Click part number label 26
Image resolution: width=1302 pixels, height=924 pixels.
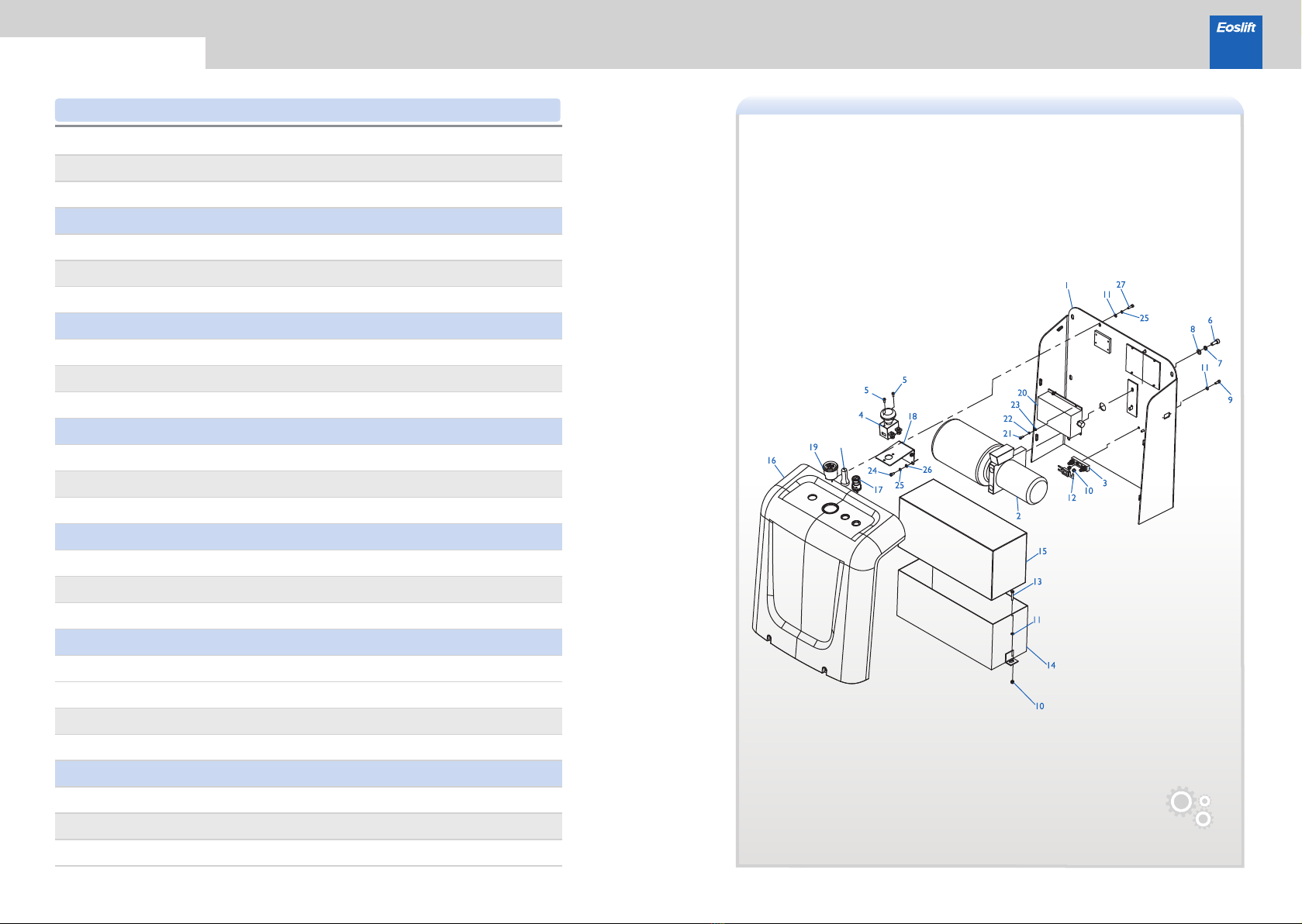click(x=927, y=470)
